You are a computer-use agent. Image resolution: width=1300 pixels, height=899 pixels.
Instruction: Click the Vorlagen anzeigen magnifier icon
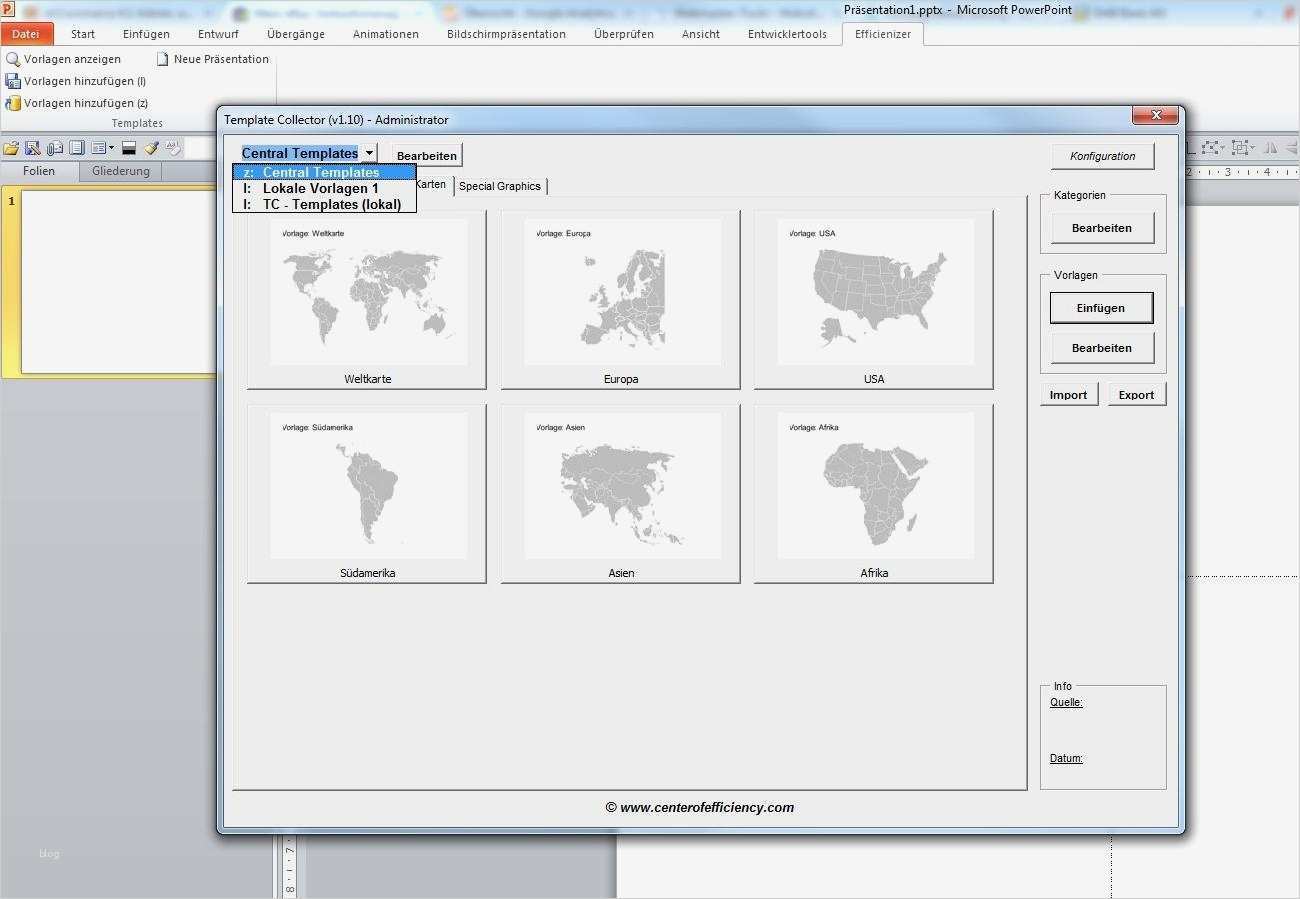[13, 59]
